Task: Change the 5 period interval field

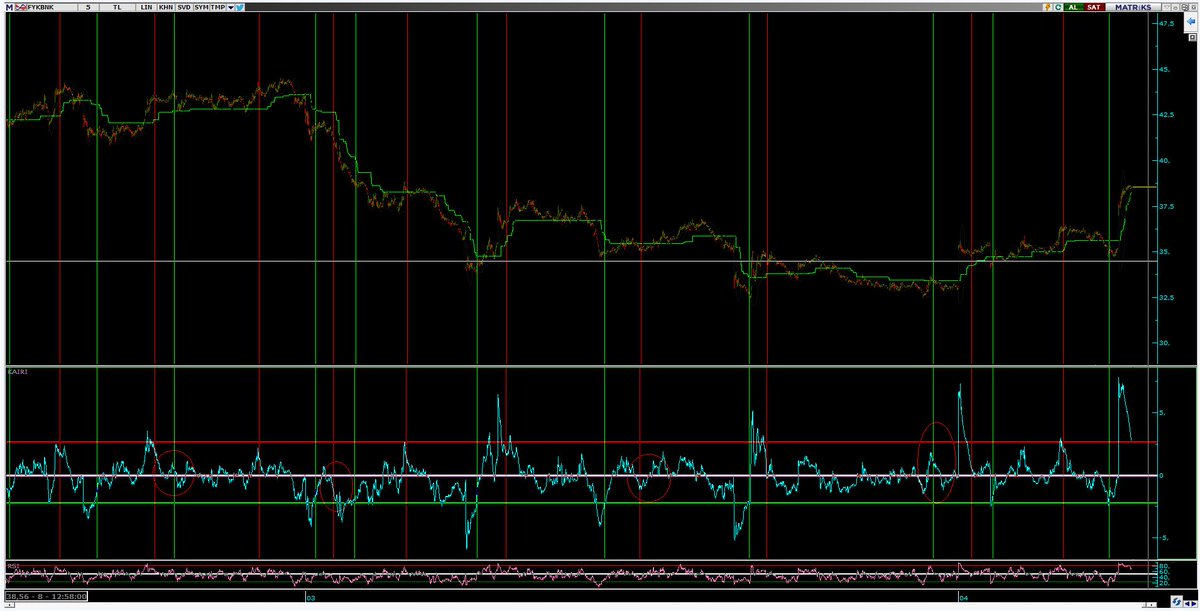Action: (x=88, y=7)
